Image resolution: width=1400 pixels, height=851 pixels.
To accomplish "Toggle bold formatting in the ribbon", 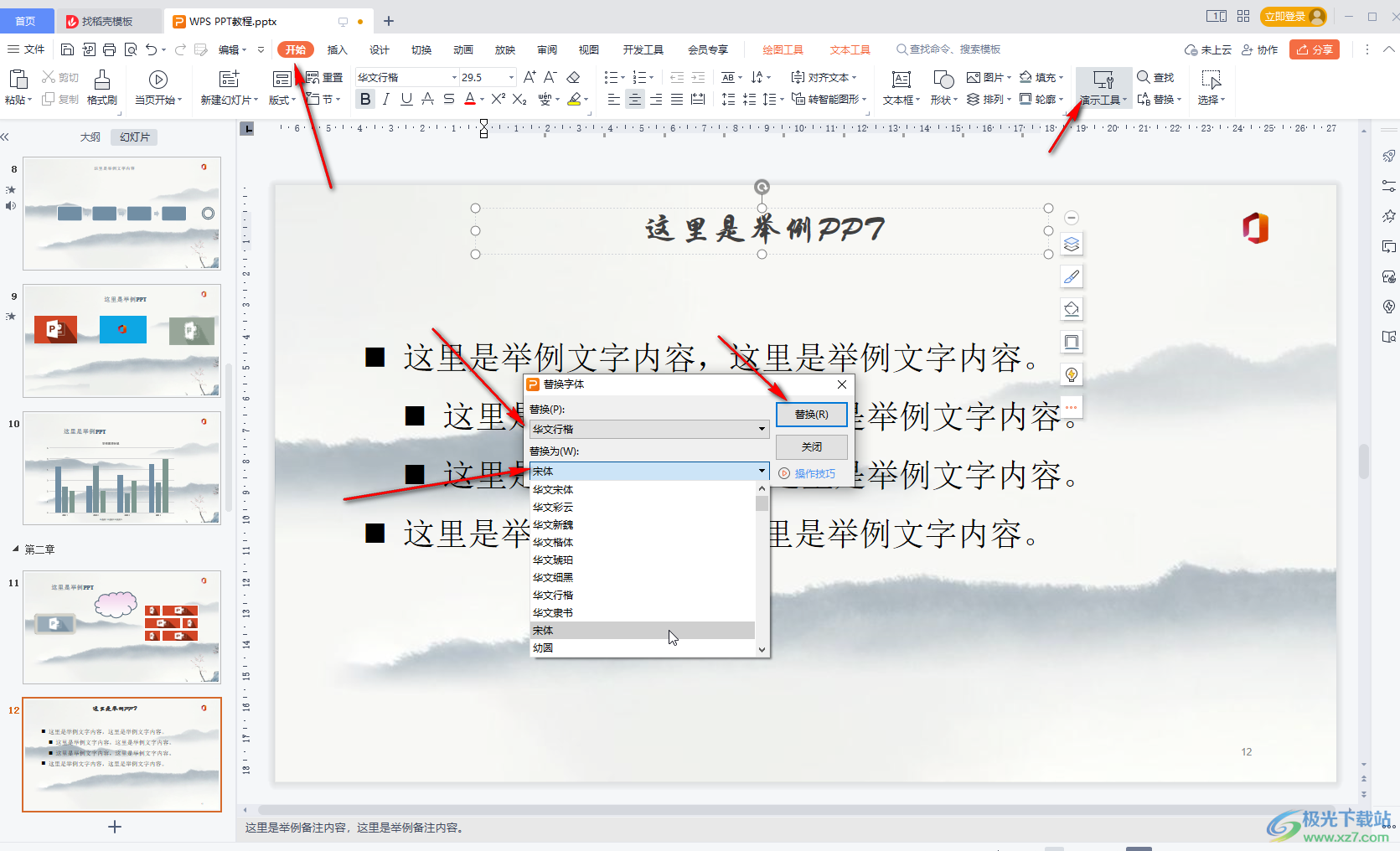I will (x=365, y=100).
